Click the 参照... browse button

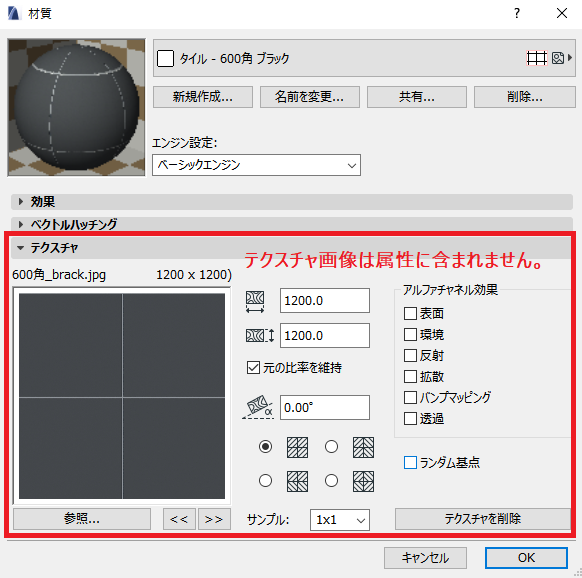[x=82, y=519]
